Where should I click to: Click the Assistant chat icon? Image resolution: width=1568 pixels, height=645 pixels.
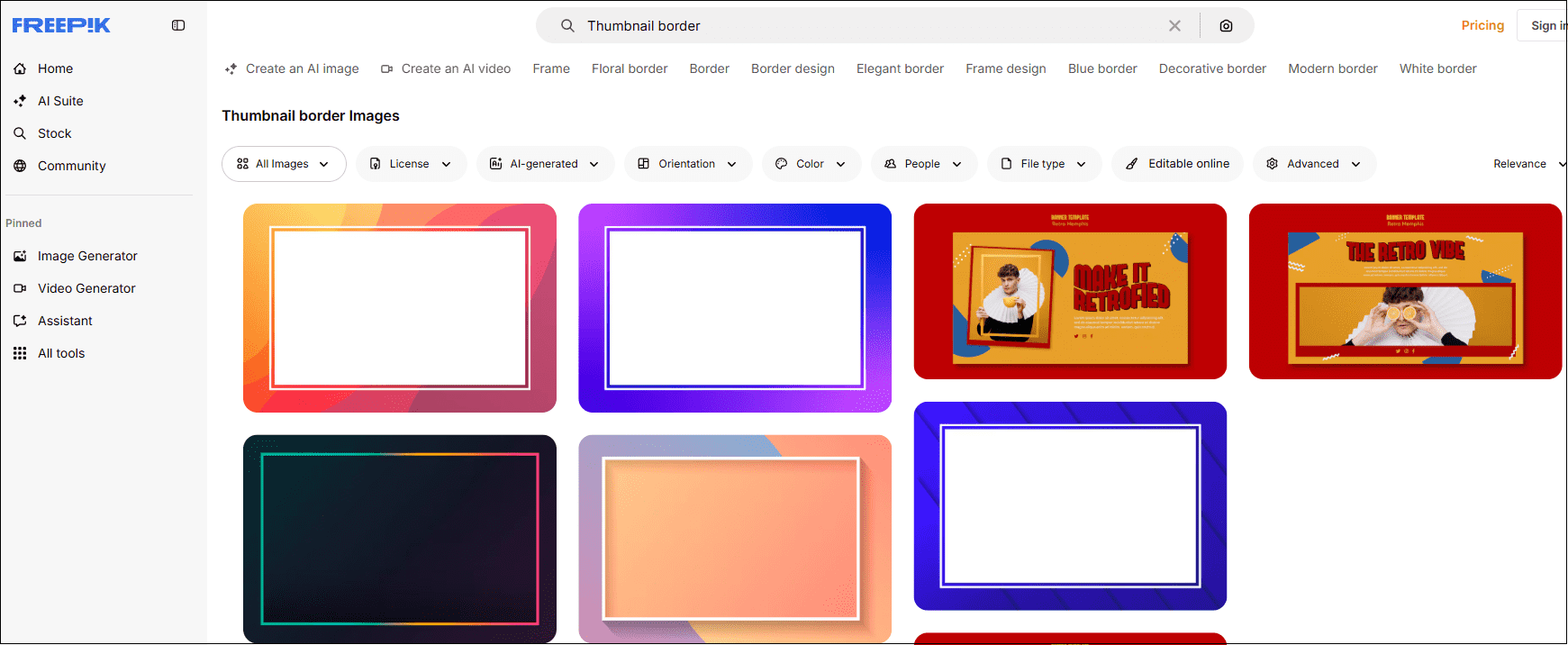[20, 321]
